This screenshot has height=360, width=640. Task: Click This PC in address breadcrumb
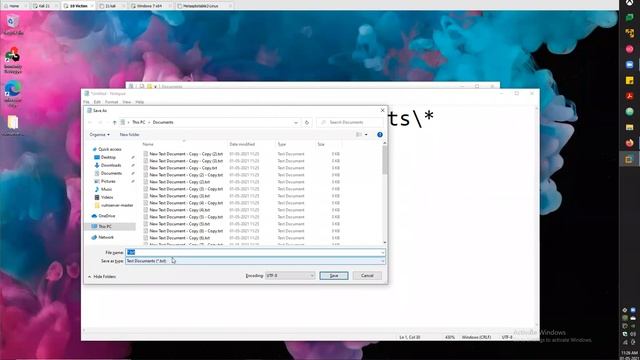[139, 122]
